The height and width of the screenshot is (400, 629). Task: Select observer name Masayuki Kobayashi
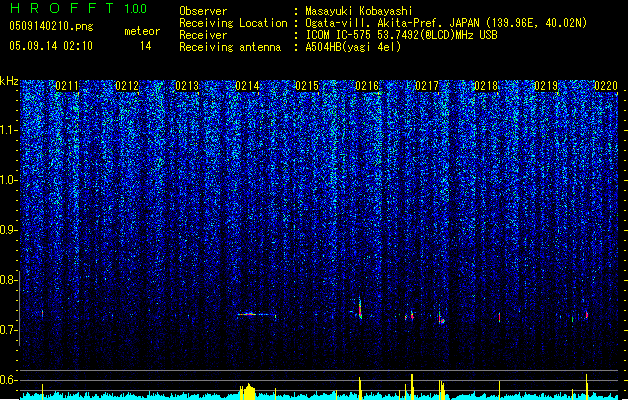pos(359,11)
